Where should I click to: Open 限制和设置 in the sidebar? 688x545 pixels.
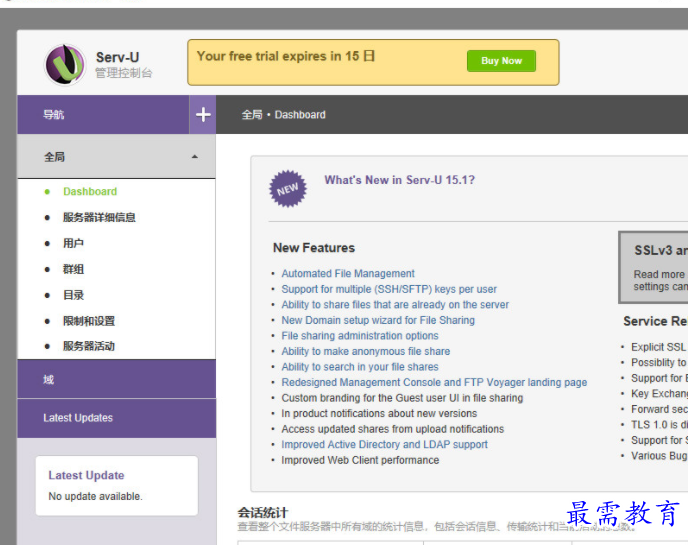point(89,321)
